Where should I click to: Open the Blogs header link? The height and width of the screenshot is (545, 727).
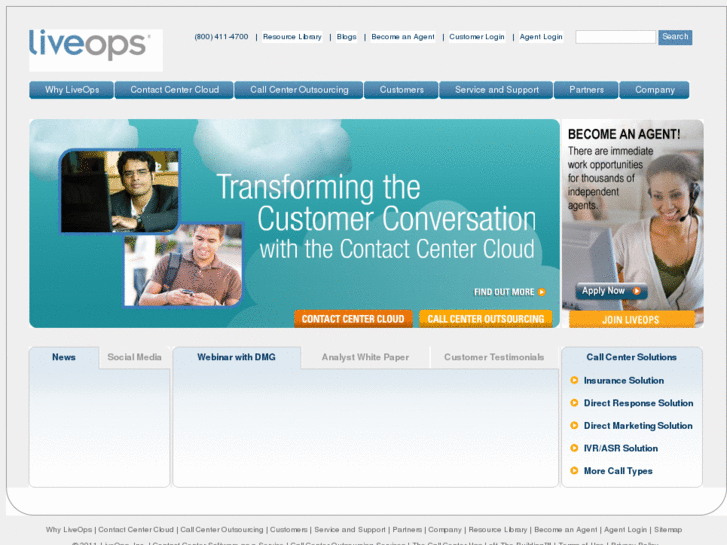click(x=346, y=37)
